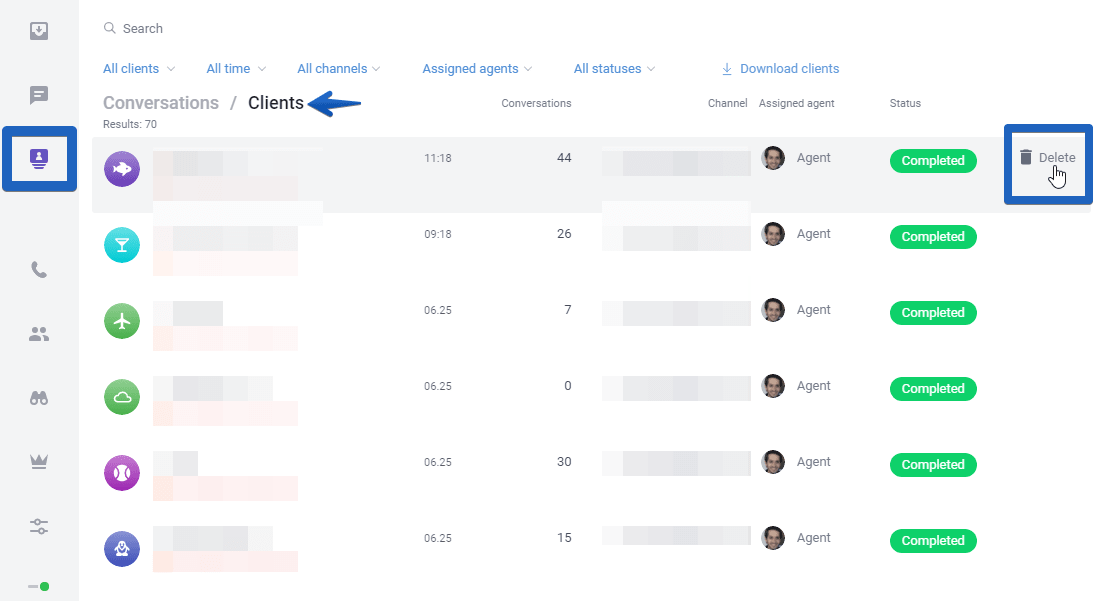Expand the All channels filter
1096x601 pixels.
(x=338, y=68)
